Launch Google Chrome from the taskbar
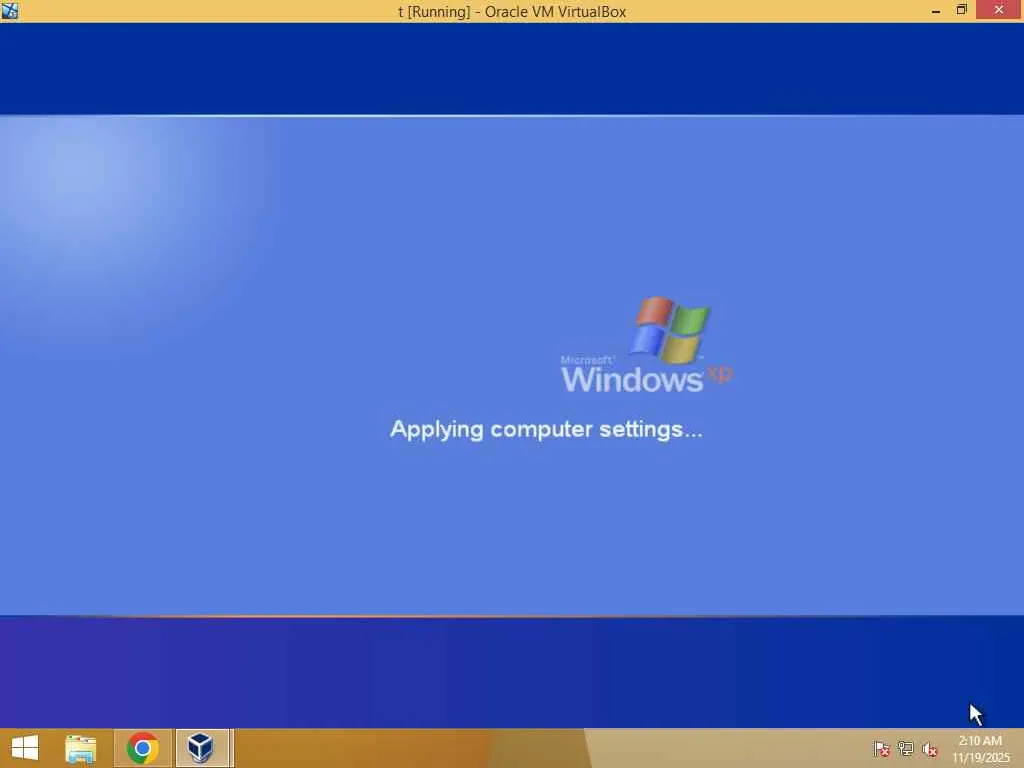 [x=143, y=748]
